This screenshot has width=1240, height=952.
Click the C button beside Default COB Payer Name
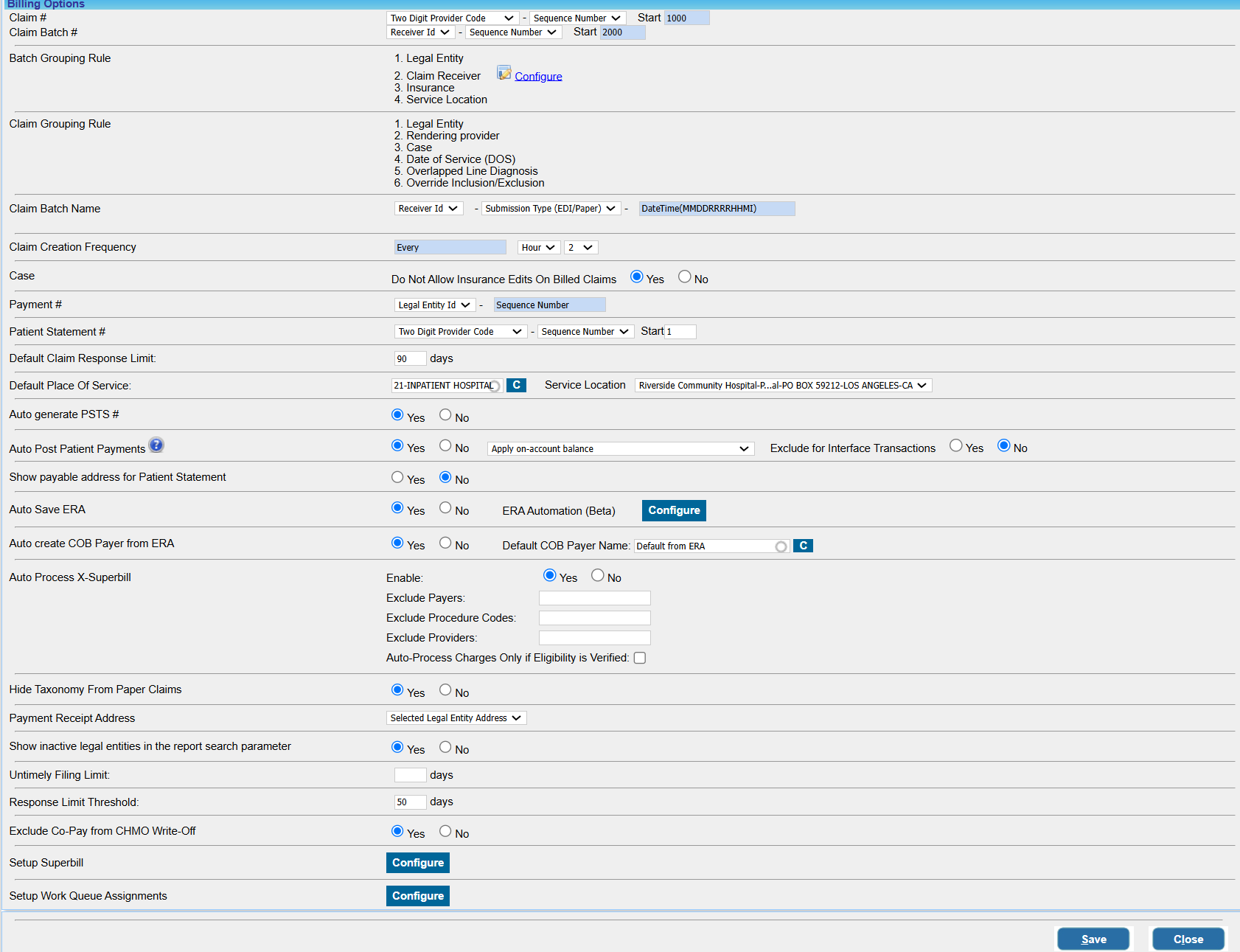[x=803, y=546]
